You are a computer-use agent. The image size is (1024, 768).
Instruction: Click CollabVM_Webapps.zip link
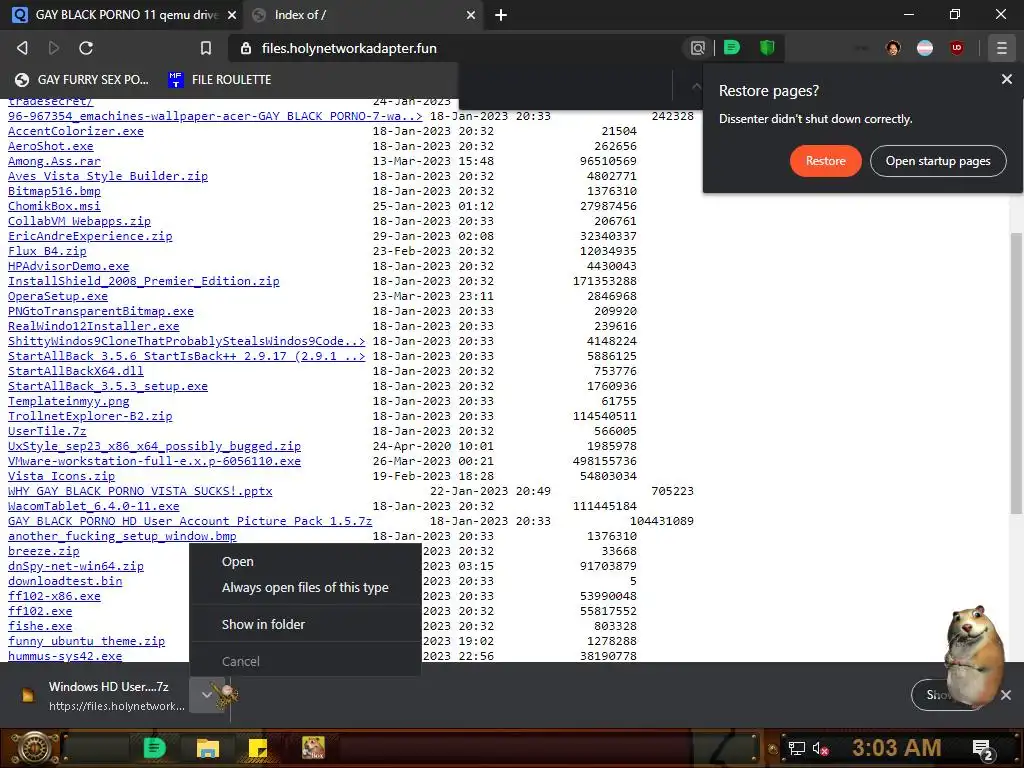(x=79, y=221)
